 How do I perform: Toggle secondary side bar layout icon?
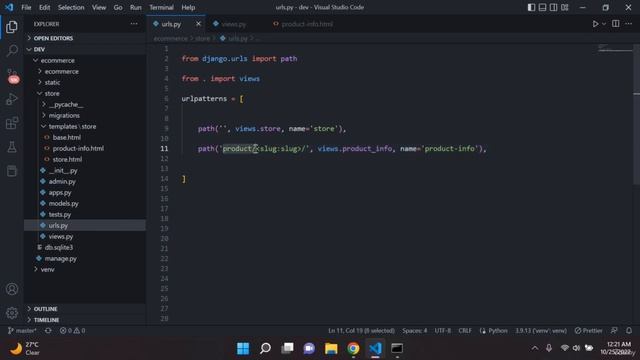[x=553, y=7]
